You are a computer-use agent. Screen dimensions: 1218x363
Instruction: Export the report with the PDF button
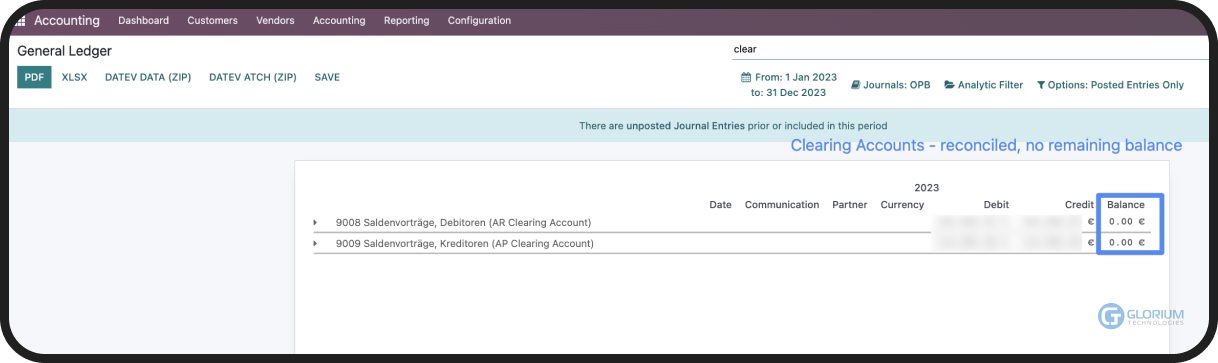(34, 77)
